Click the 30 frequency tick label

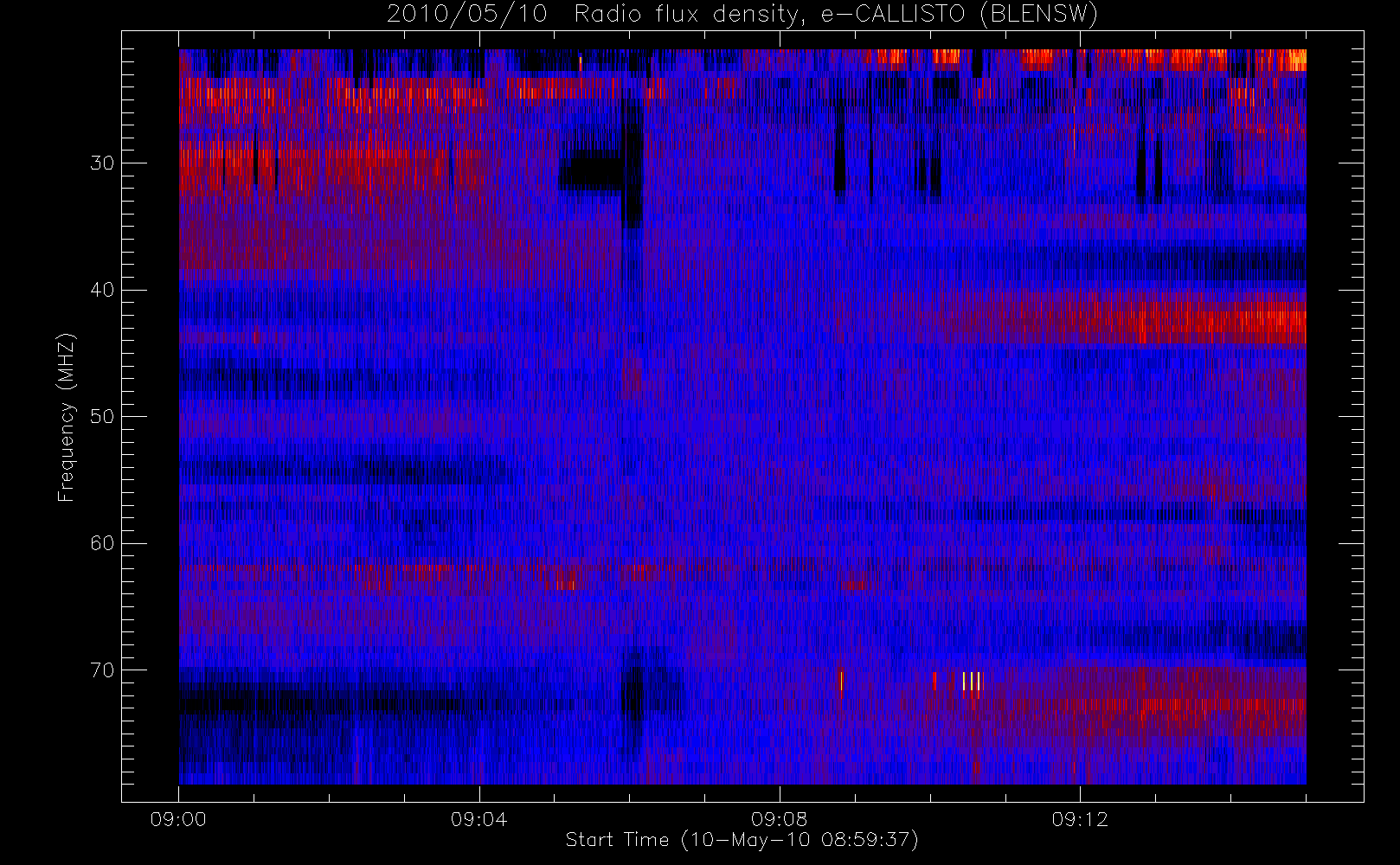tap(102, 163)
